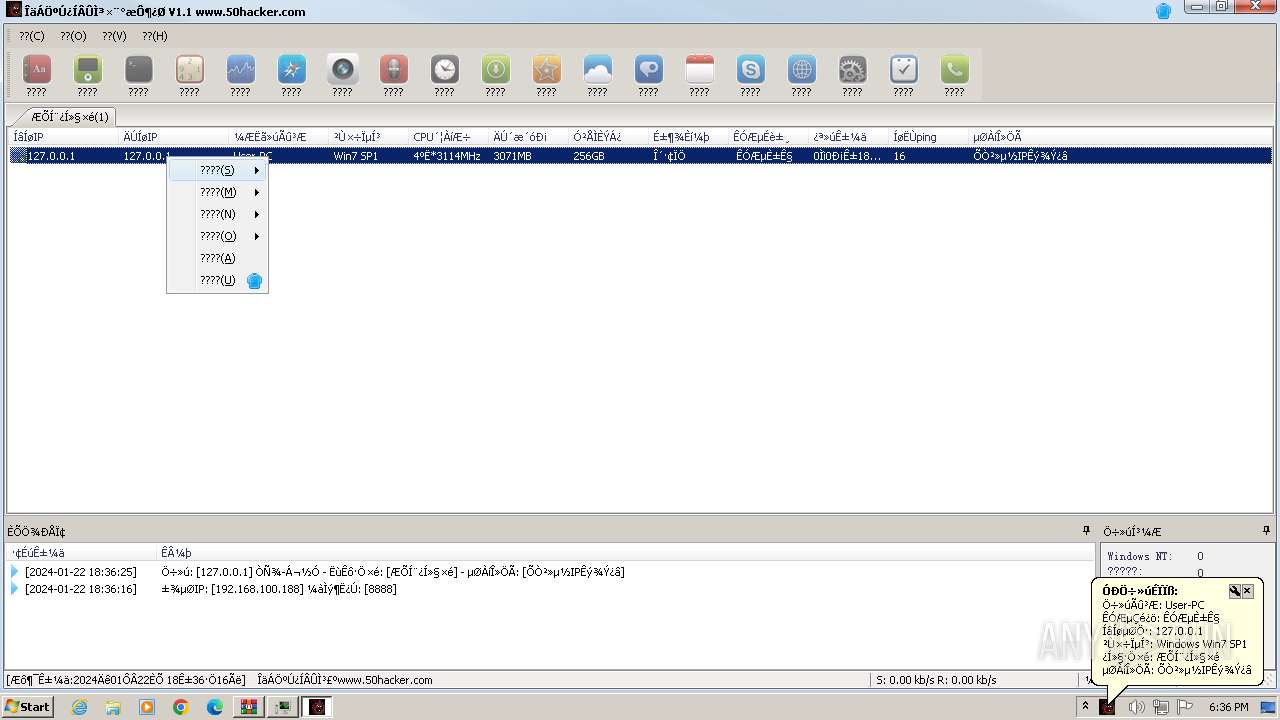Click status bar www.50hacker.com text
This screenshot has width=1280, height=720.
(x=345, y=680)
